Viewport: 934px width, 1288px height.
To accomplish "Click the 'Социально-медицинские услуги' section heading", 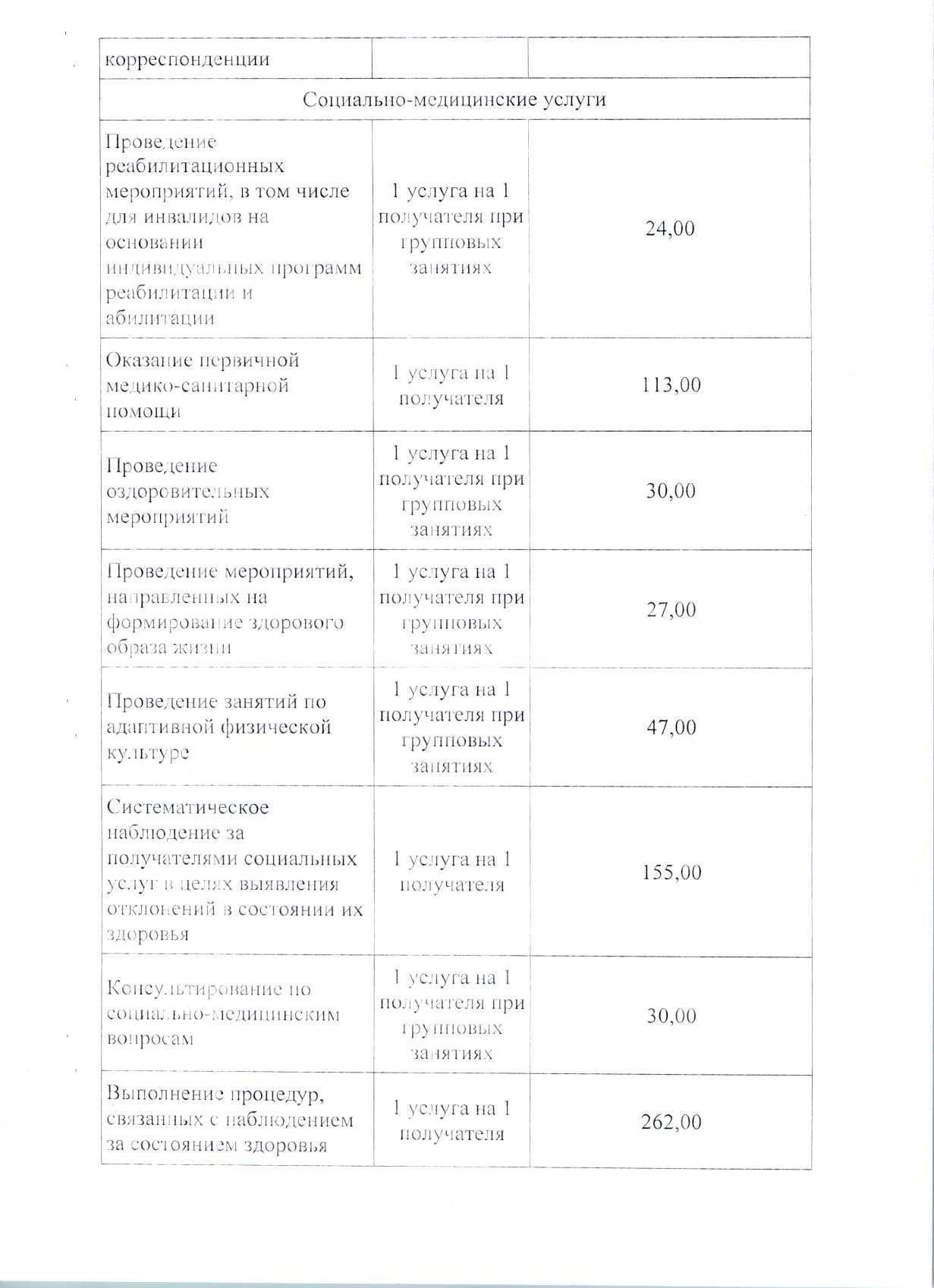I will (x=454, y=99).
